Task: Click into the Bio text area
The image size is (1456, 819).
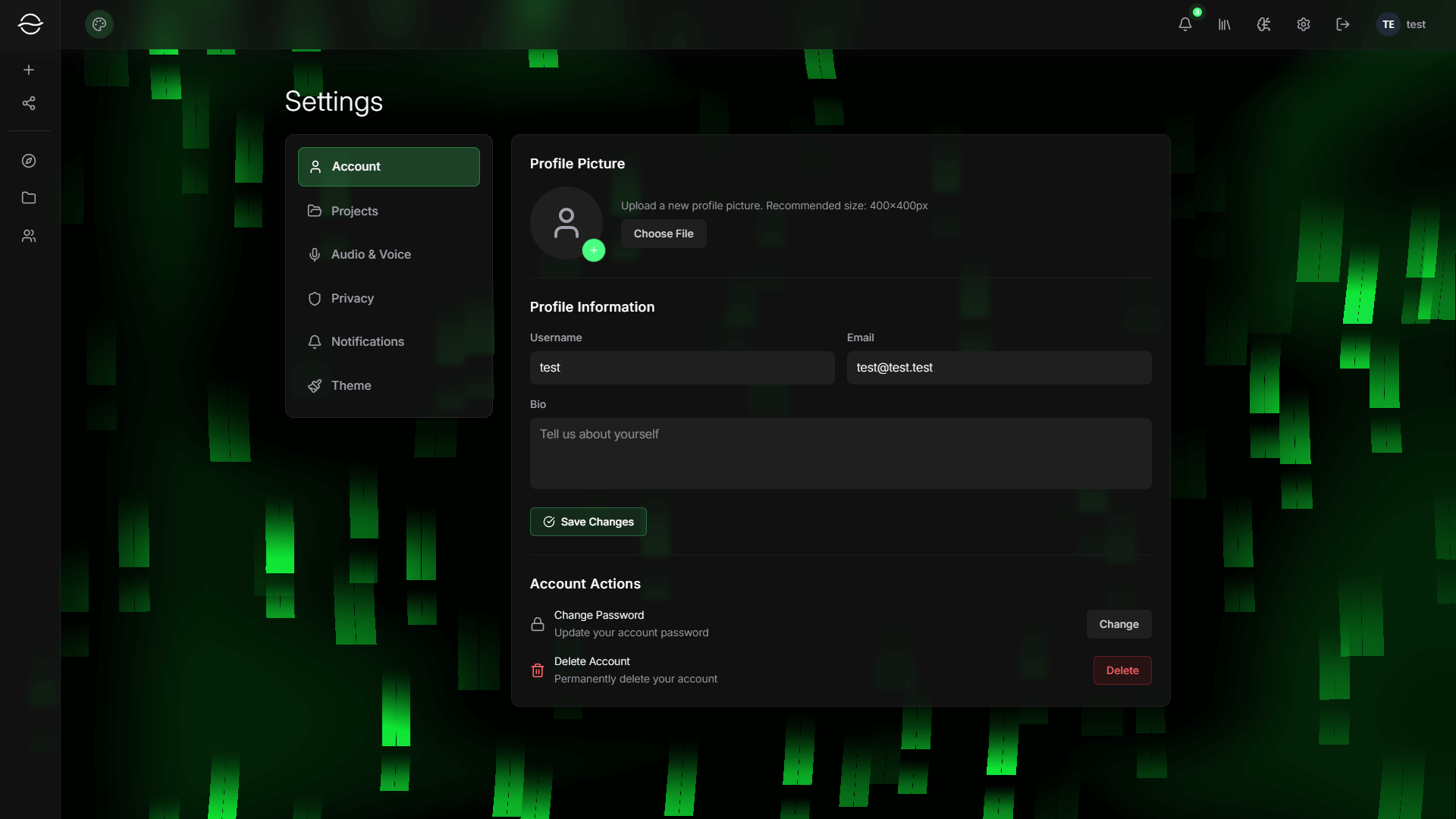Action: point(841,453)
